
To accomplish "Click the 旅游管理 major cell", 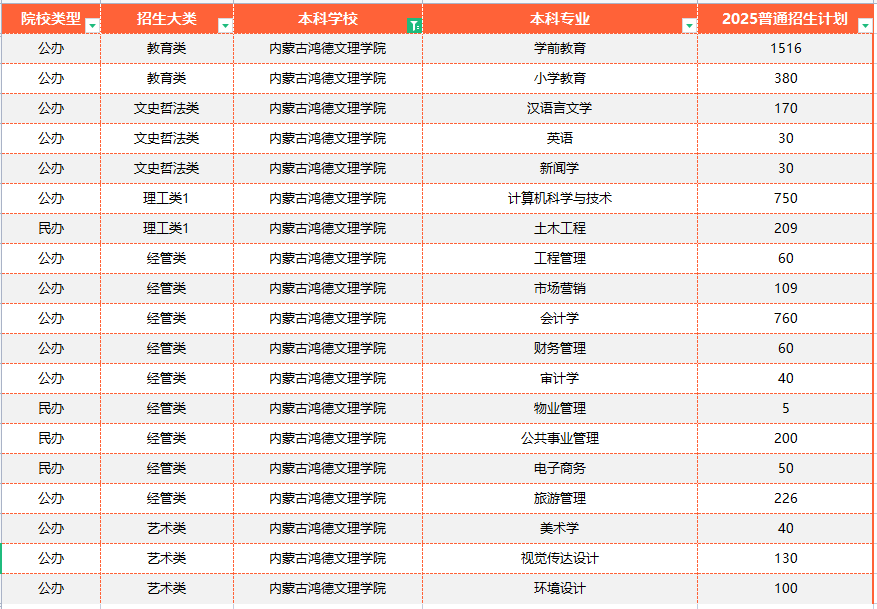I will (560, 498).
